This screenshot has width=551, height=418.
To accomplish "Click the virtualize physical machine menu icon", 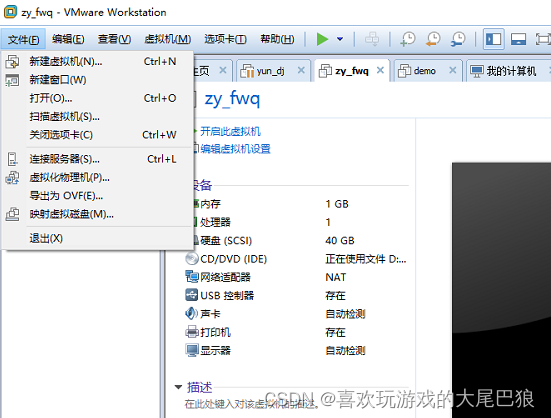I will click(13, 178).
